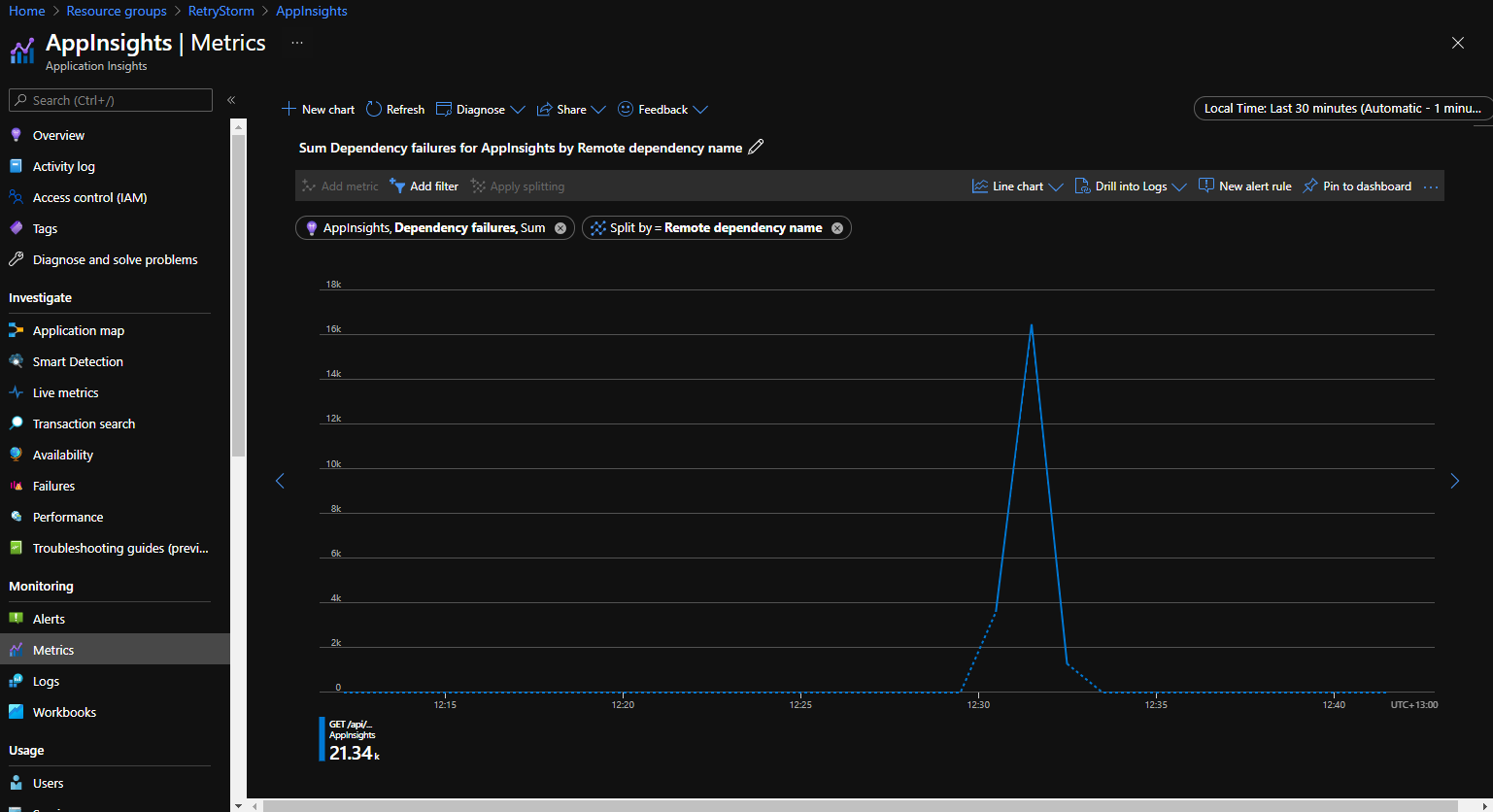Viewport: 1493px width, 812px height.
Task: Click the Performance icon
Action: click(16, 517)
